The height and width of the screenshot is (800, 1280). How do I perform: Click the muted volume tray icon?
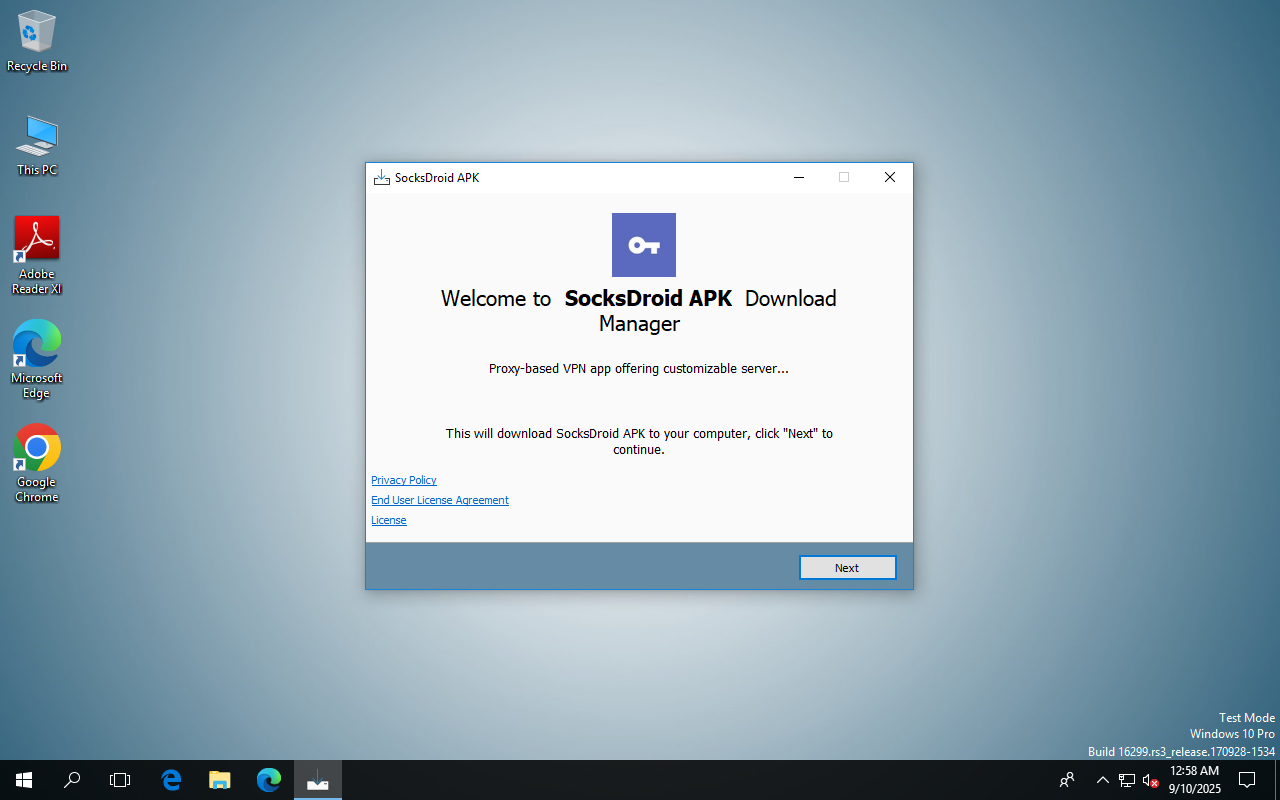(1150, 780)
